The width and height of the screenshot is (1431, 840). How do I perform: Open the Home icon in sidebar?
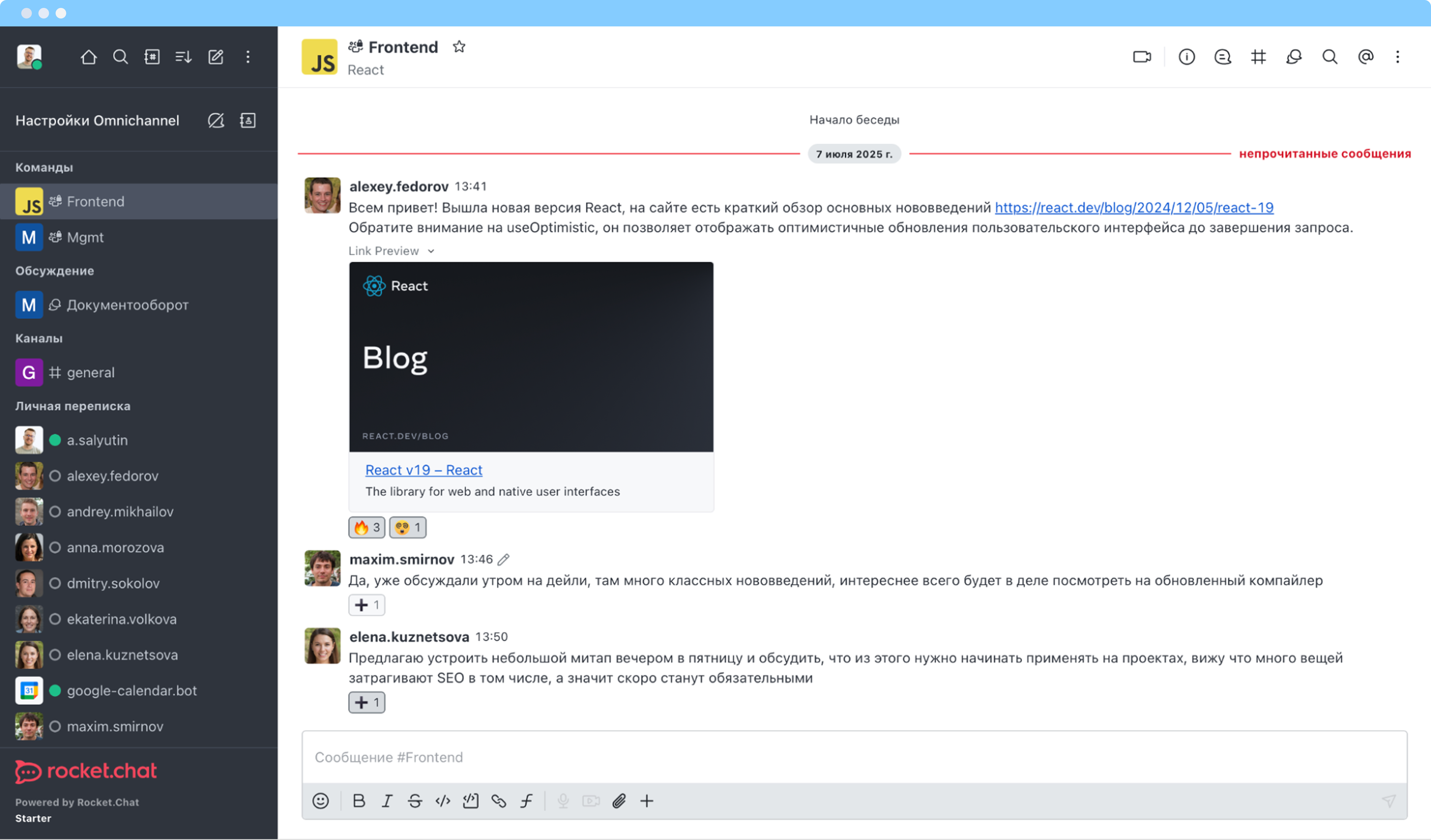click(89, 57)
